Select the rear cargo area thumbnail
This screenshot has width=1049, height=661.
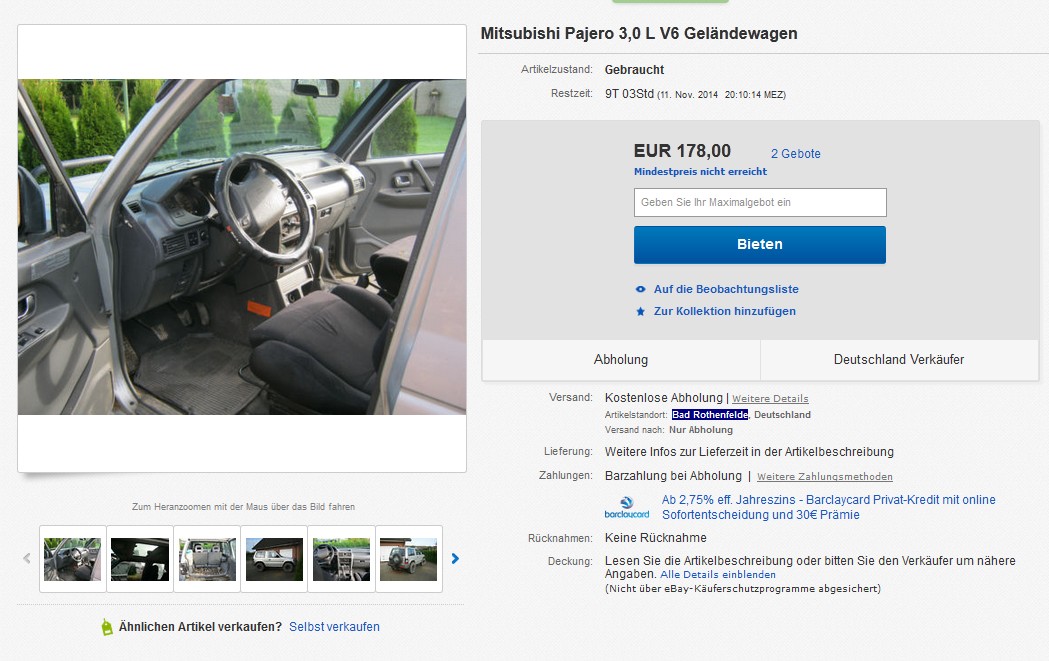click(x=207, y=559)
